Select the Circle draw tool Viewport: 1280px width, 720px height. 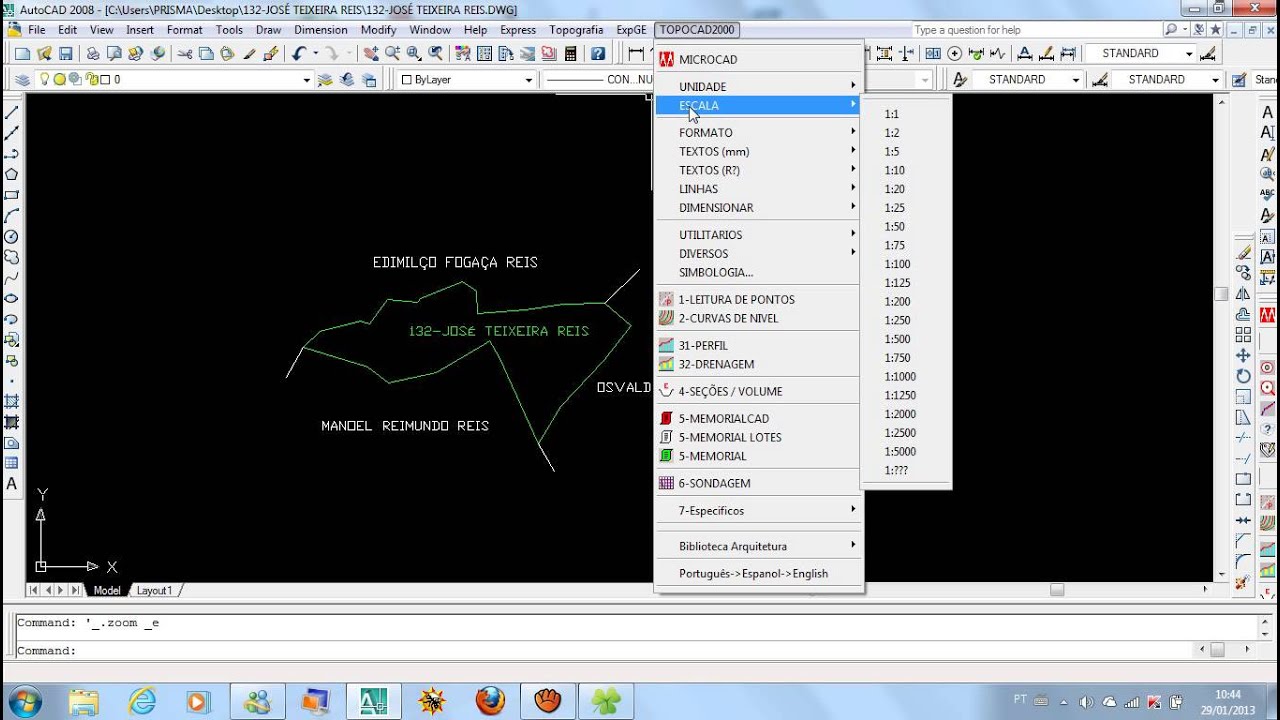click(x=12, y=237)
